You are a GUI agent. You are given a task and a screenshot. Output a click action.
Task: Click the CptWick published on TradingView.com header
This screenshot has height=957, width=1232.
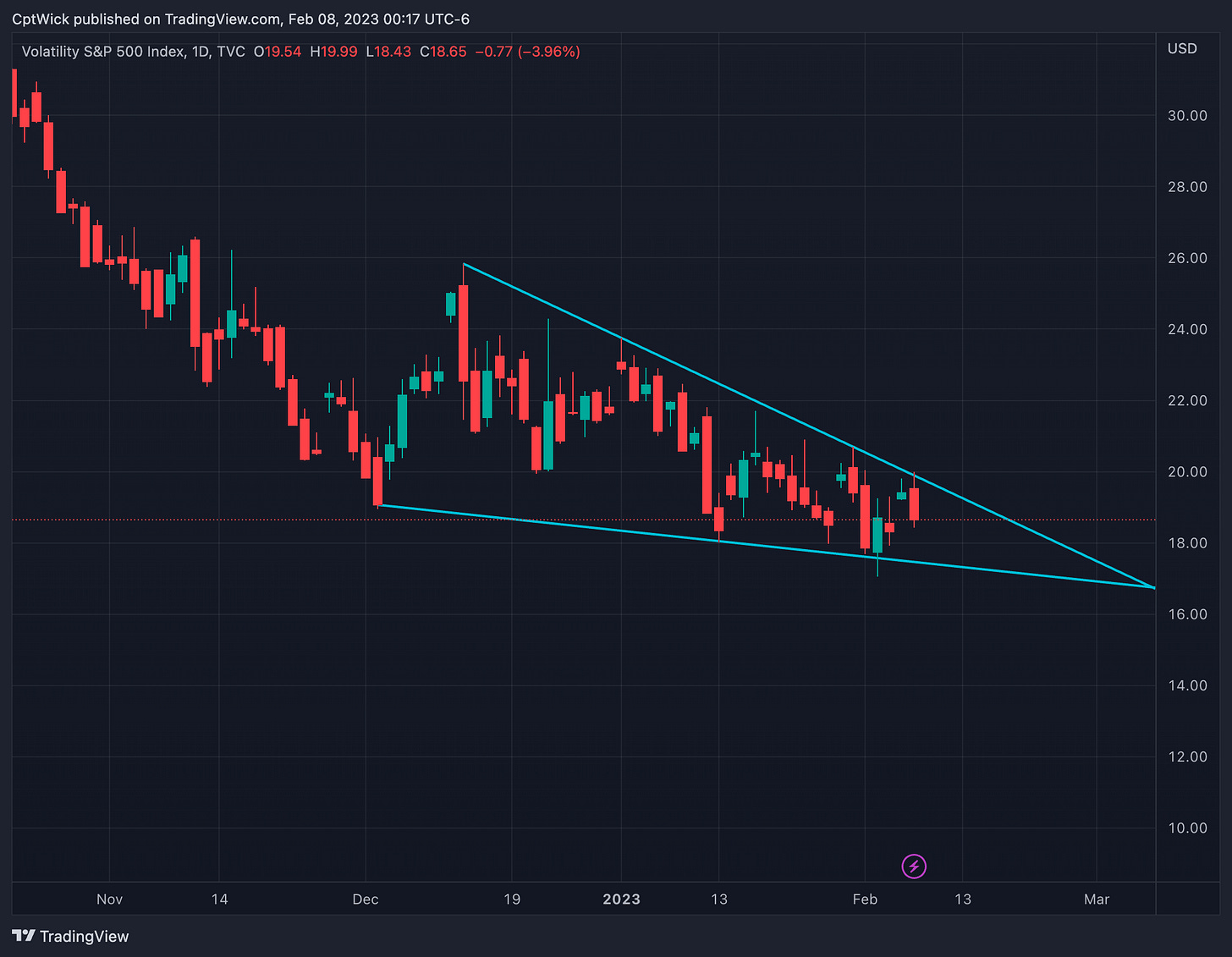pos(241,19)
